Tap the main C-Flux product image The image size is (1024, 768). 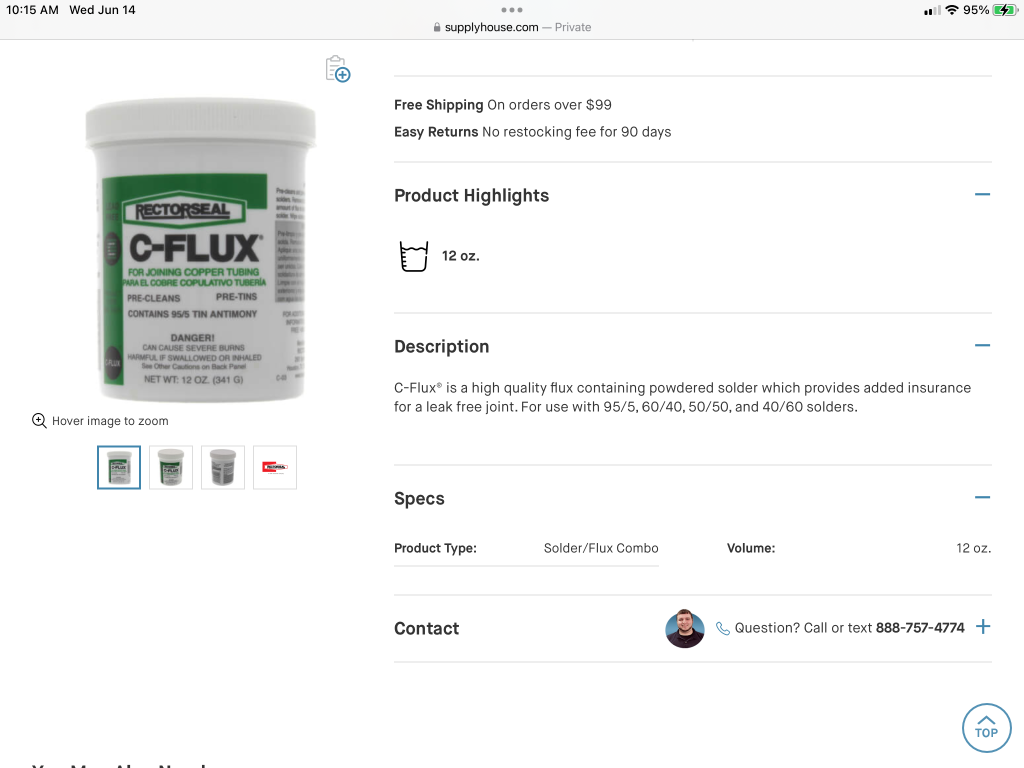(x=200, y=250)
